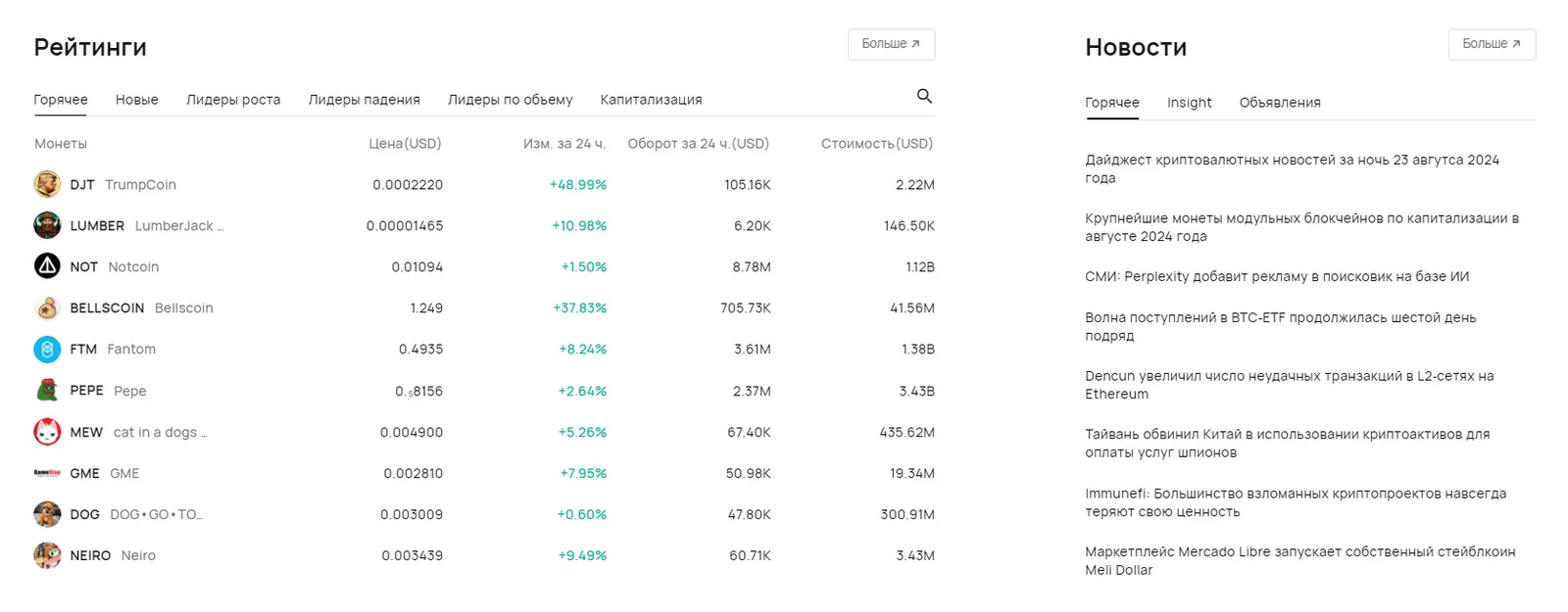This screenshot has height=612, width=1568.
Task: Switch to the Новые tab
Action: (x=137, y=100)
